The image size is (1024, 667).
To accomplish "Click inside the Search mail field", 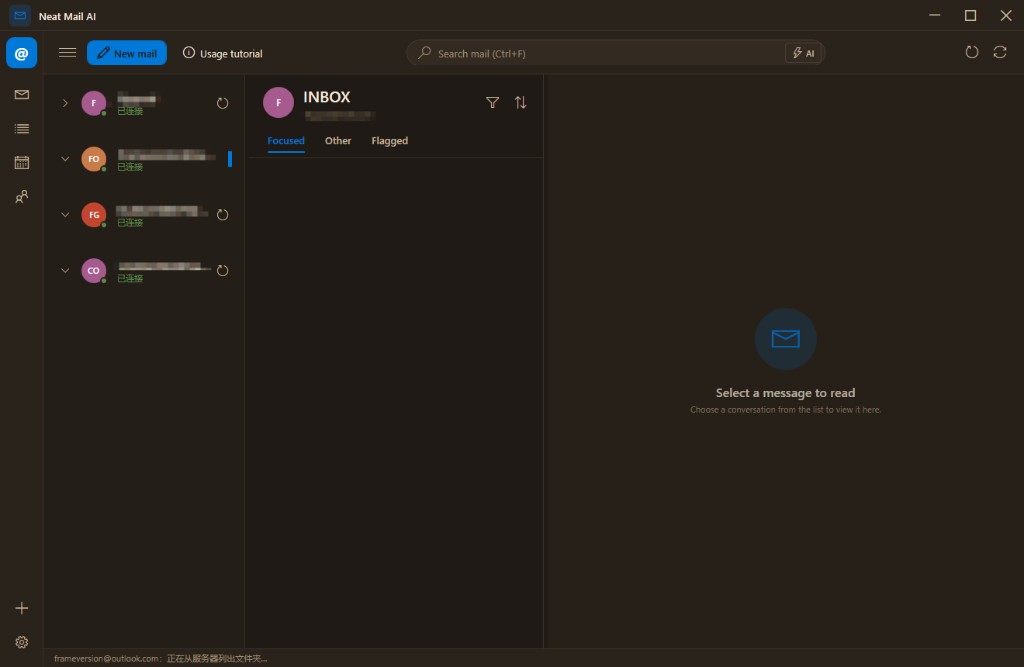I will (600, 52).
